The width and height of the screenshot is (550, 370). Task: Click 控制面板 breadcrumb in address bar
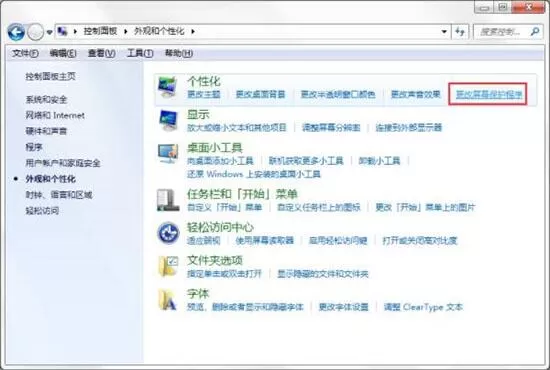coord(100,31)
